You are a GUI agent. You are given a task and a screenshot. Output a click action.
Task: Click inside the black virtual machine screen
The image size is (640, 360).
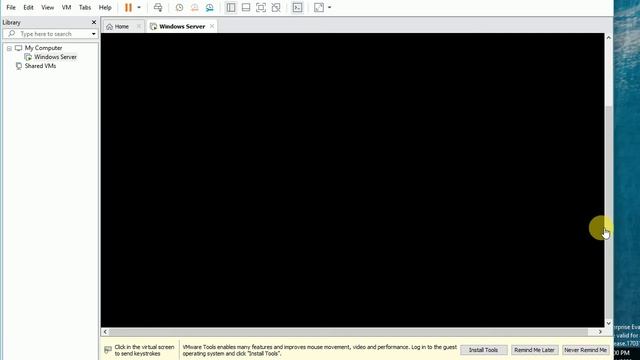pos(352,180)
